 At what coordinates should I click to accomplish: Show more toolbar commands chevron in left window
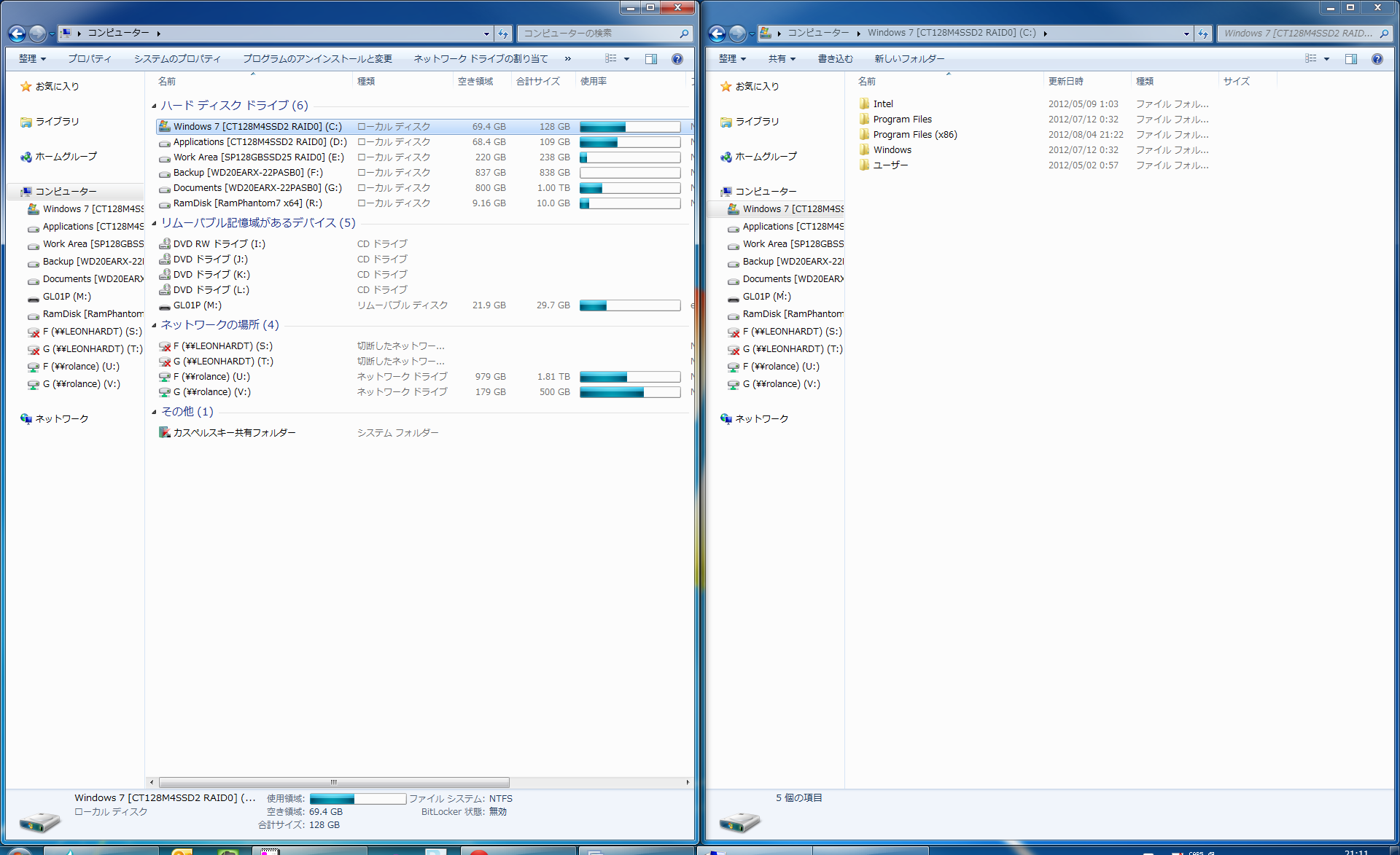click(x=567, y=59)
